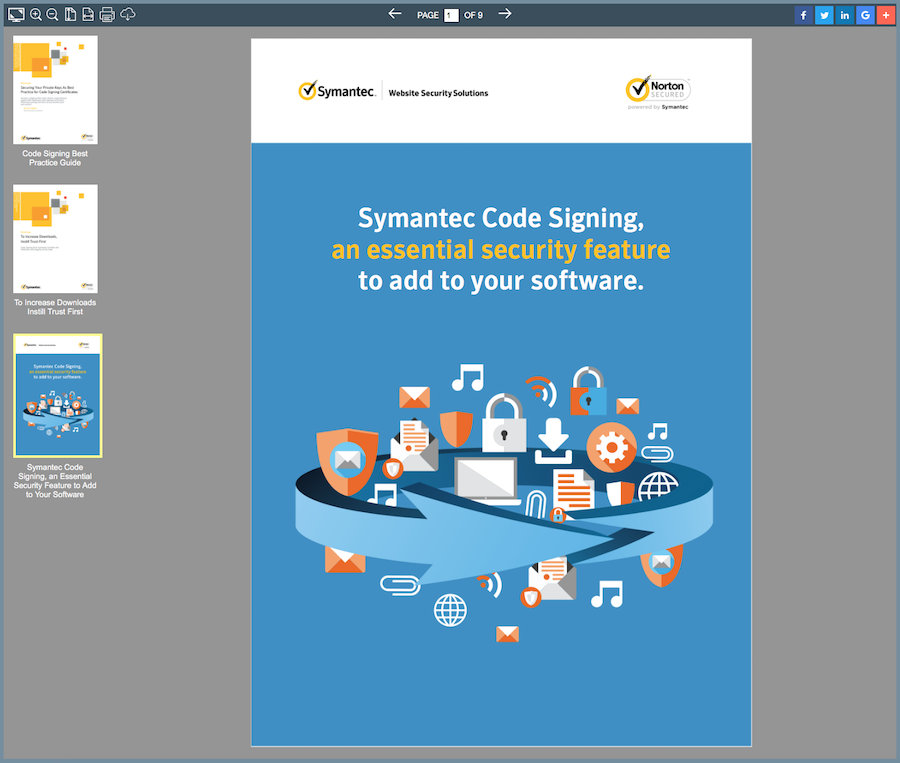Print the document
The width and height of the screenshot is (900, 763).
click(107, 14)
